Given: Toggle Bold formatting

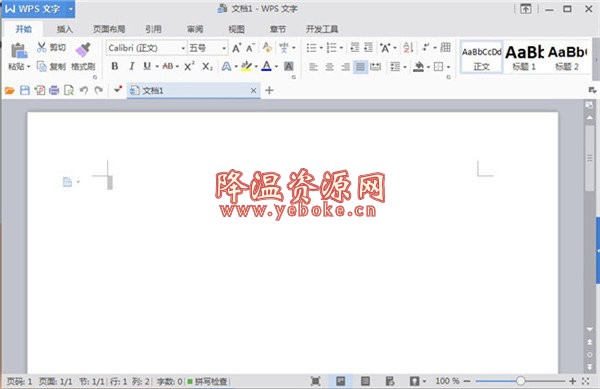Looking at the screenshot, I should [114, 67].
